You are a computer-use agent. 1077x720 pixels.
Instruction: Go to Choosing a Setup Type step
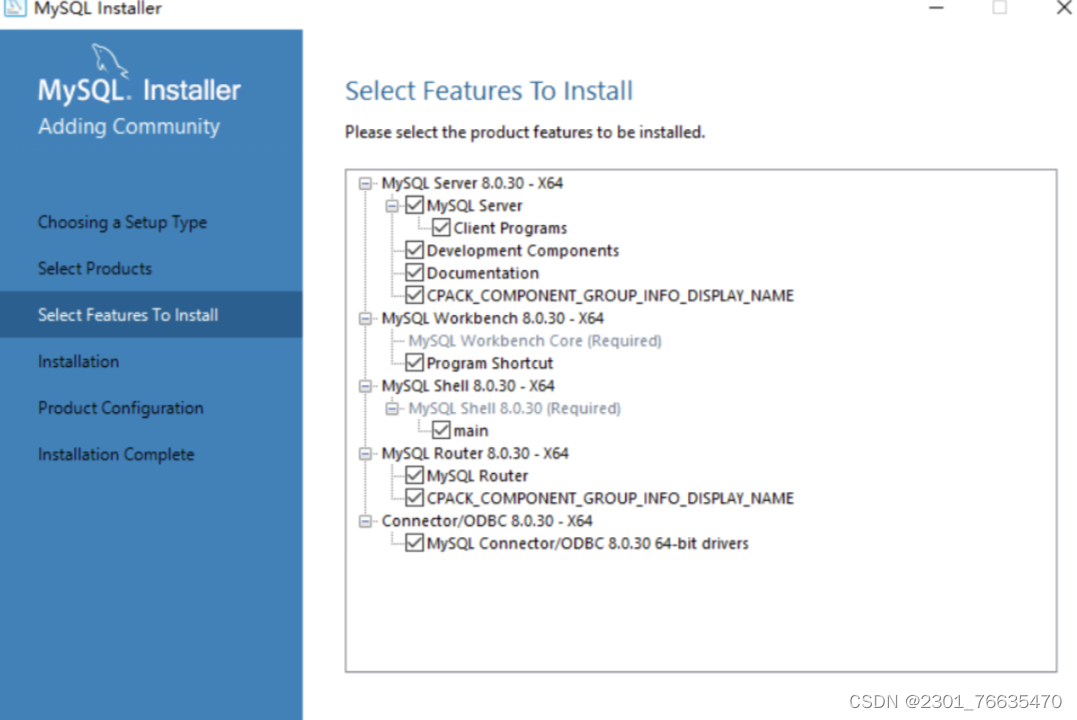point(122,223)
